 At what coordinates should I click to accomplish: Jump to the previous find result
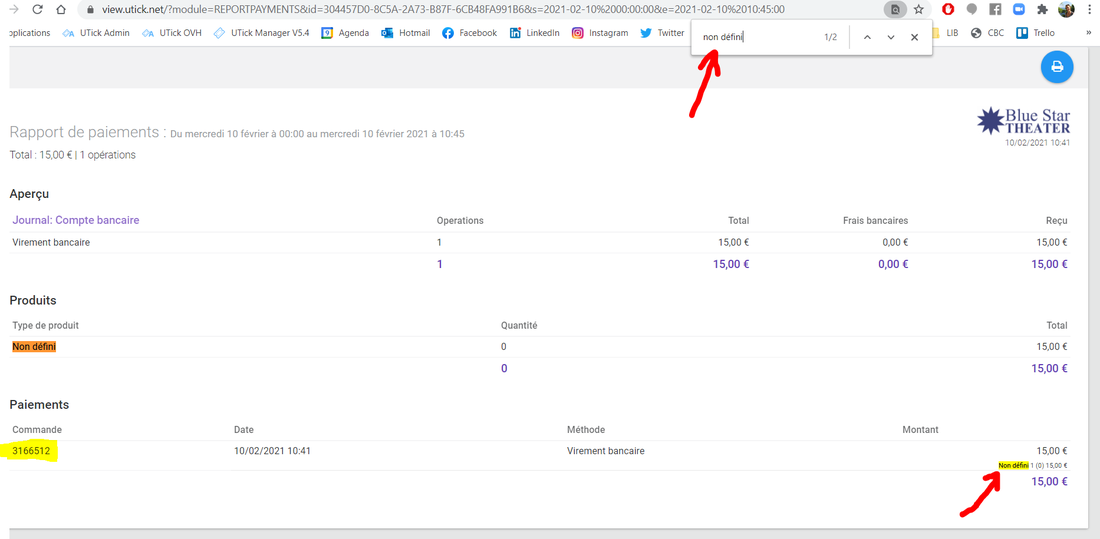(867, 37)
